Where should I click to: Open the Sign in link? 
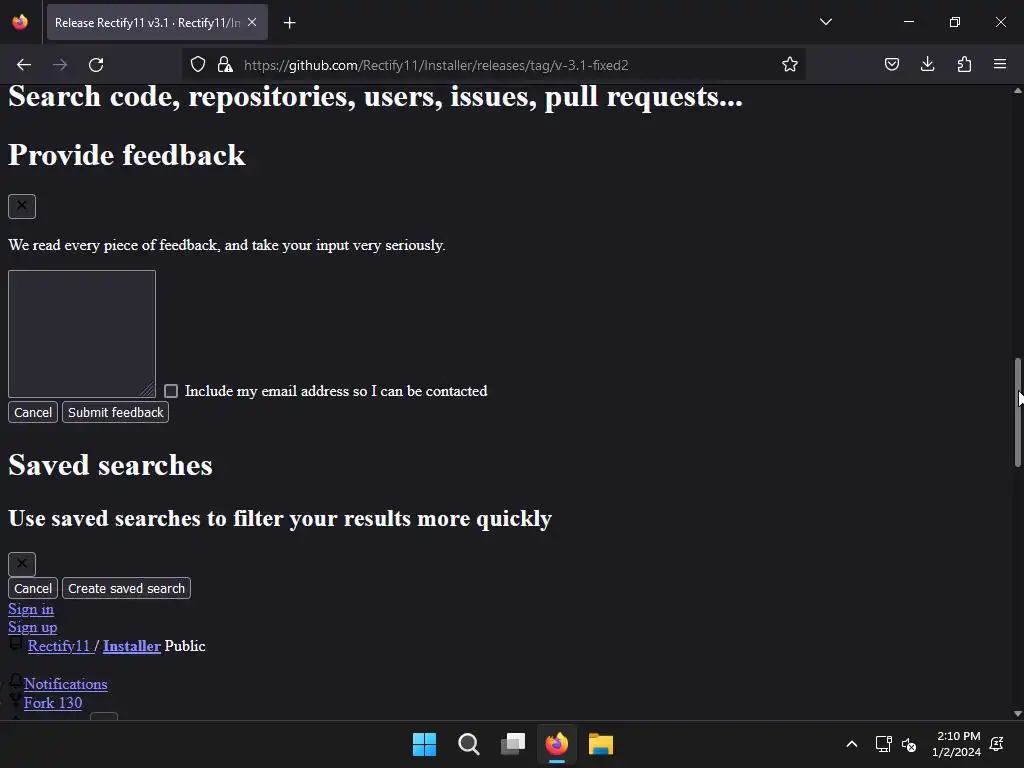click(x=31, y=609)
